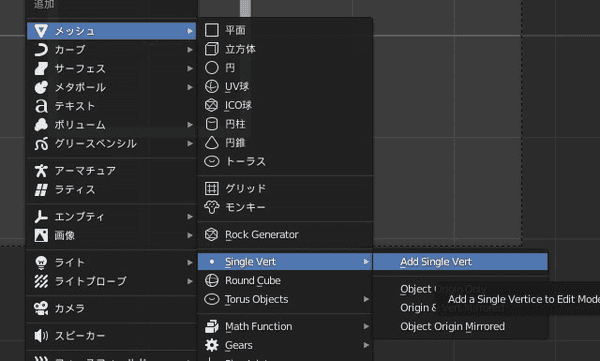Click the Surface (サーフェス) icon

pos(41,69)
